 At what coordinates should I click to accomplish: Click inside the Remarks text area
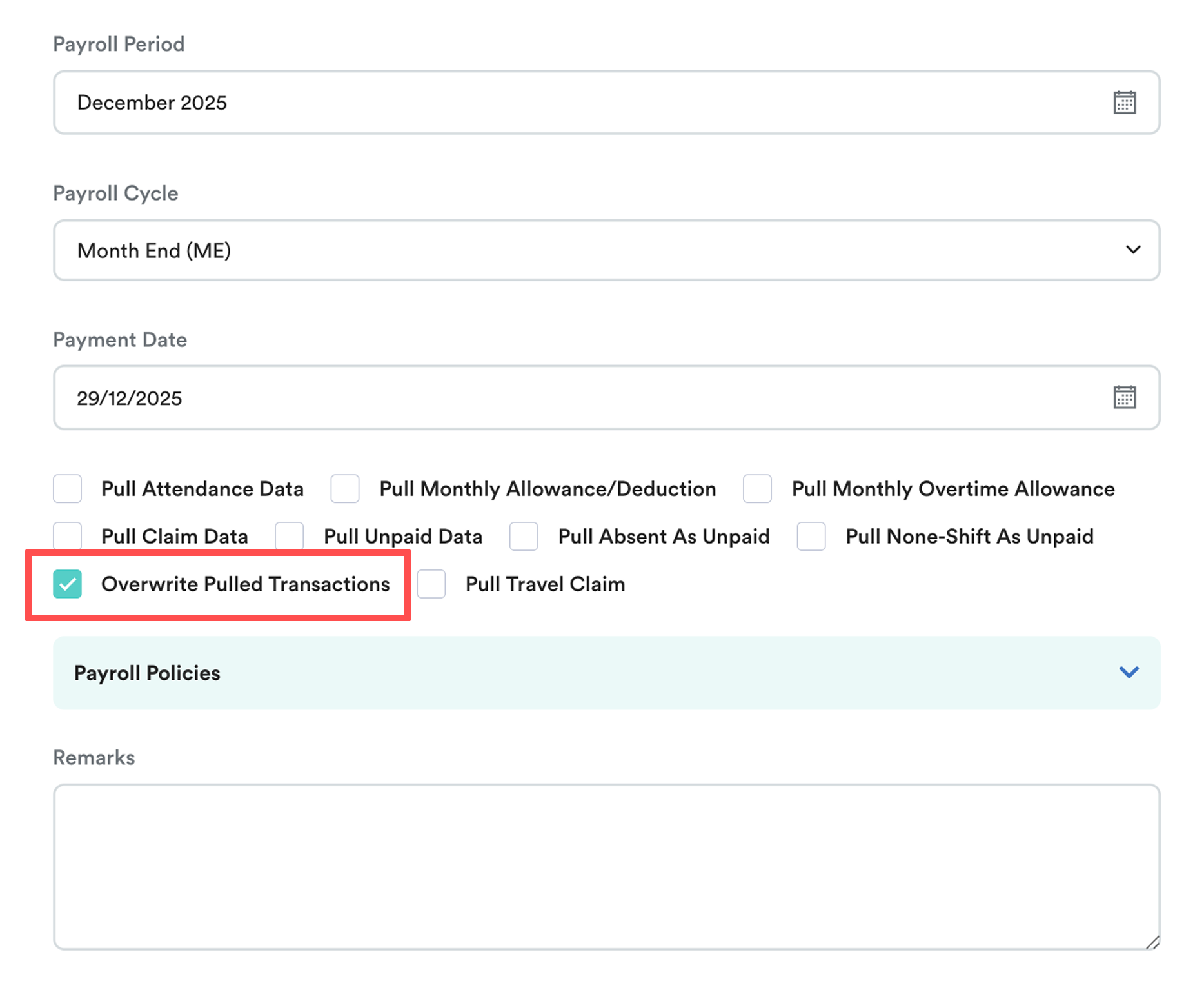(x=606, y=867)
